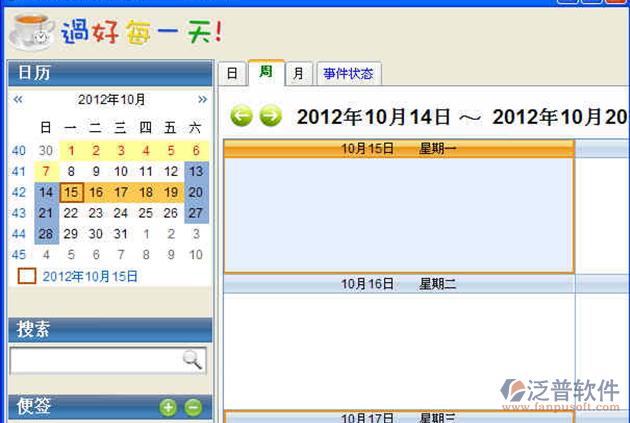Select week number 43 in calendar
Screen dimensions: 630x423
point(19,213)
